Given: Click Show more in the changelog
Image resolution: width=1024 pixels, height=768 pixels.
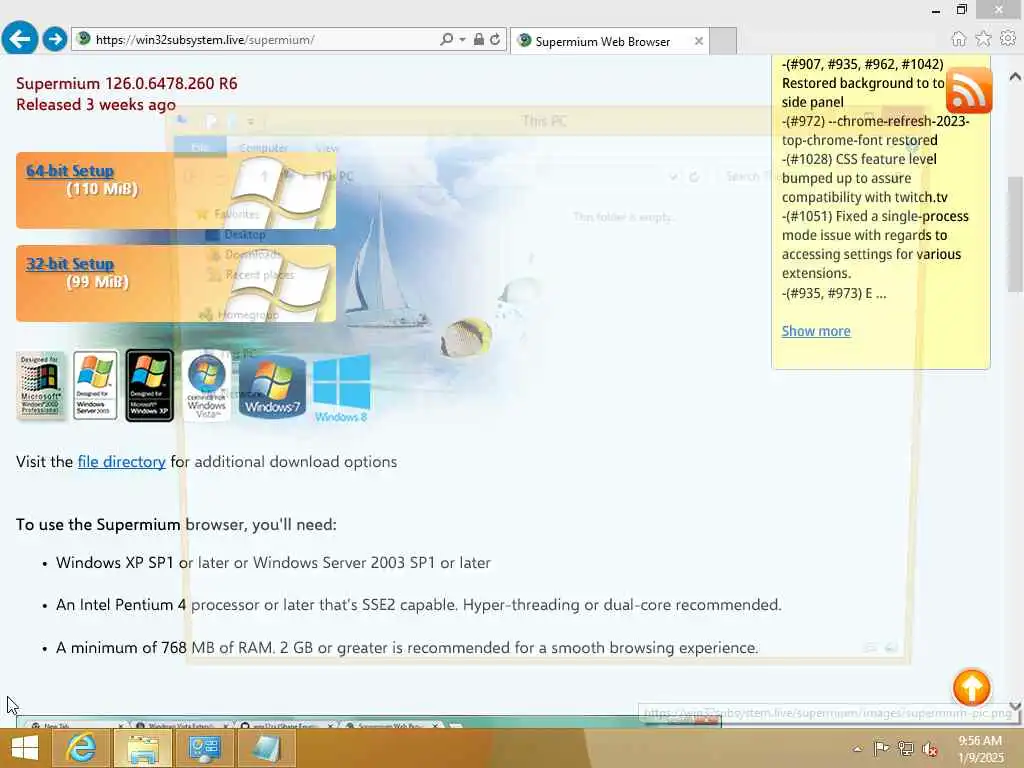Looking at the screenshot, I should click(x=816, y=331).
